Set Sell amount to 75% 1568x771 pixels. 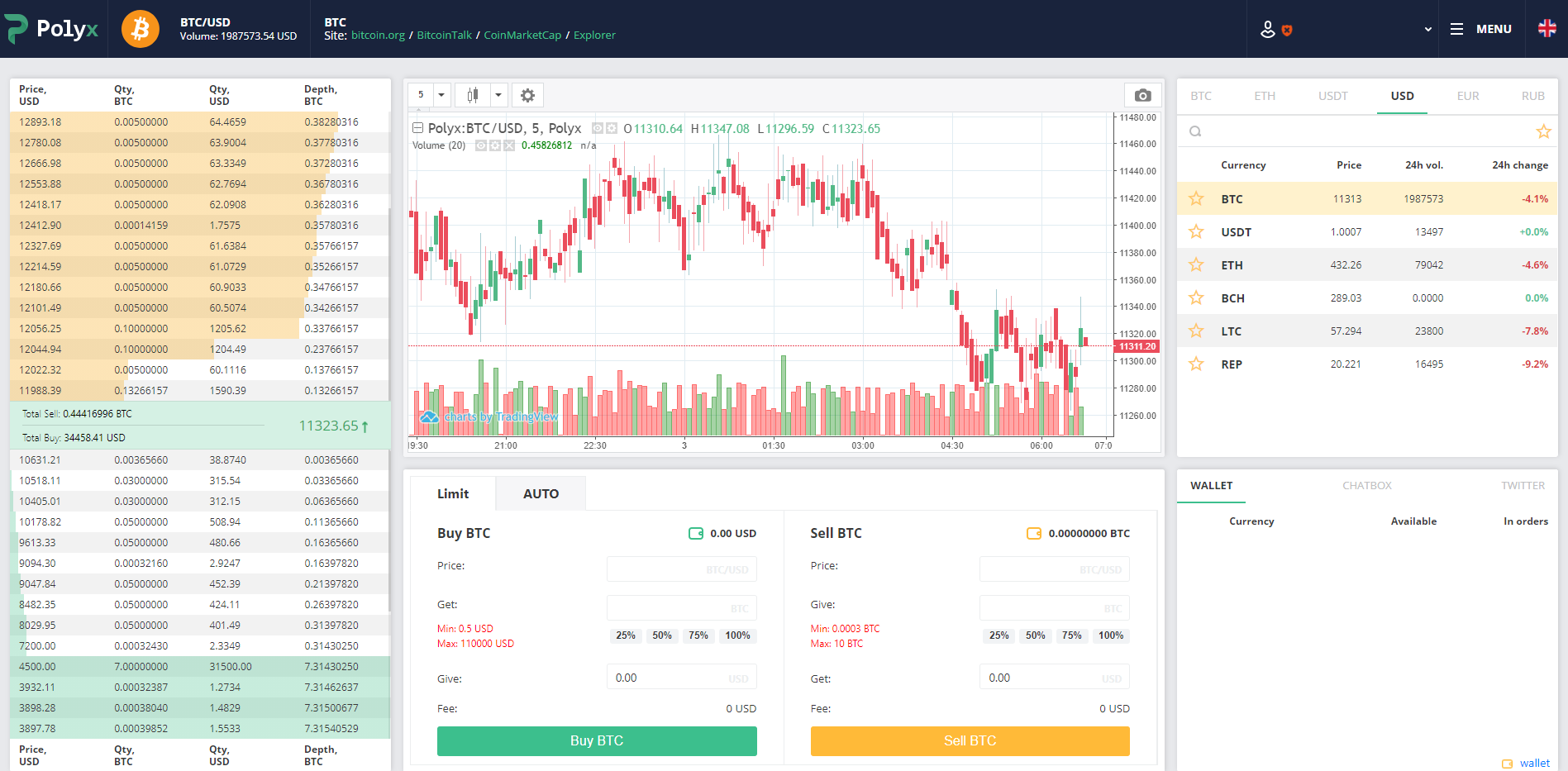1071,635
